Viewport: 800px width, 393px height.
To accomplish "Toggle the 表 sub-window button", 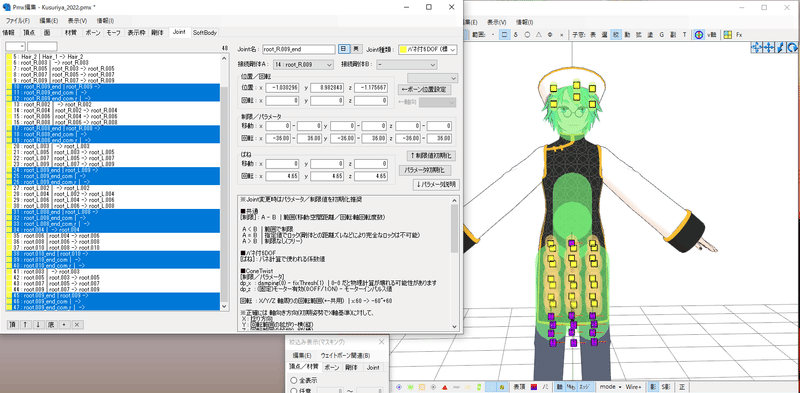I will click(593, 35).
